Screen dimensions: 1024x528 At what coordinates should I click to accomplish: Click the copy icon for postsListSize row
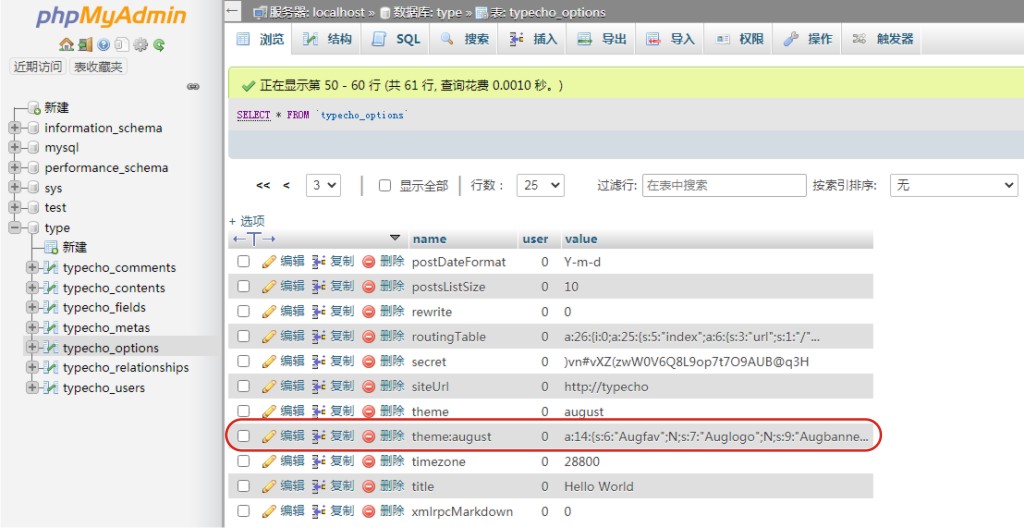click(x=319, y=286)
